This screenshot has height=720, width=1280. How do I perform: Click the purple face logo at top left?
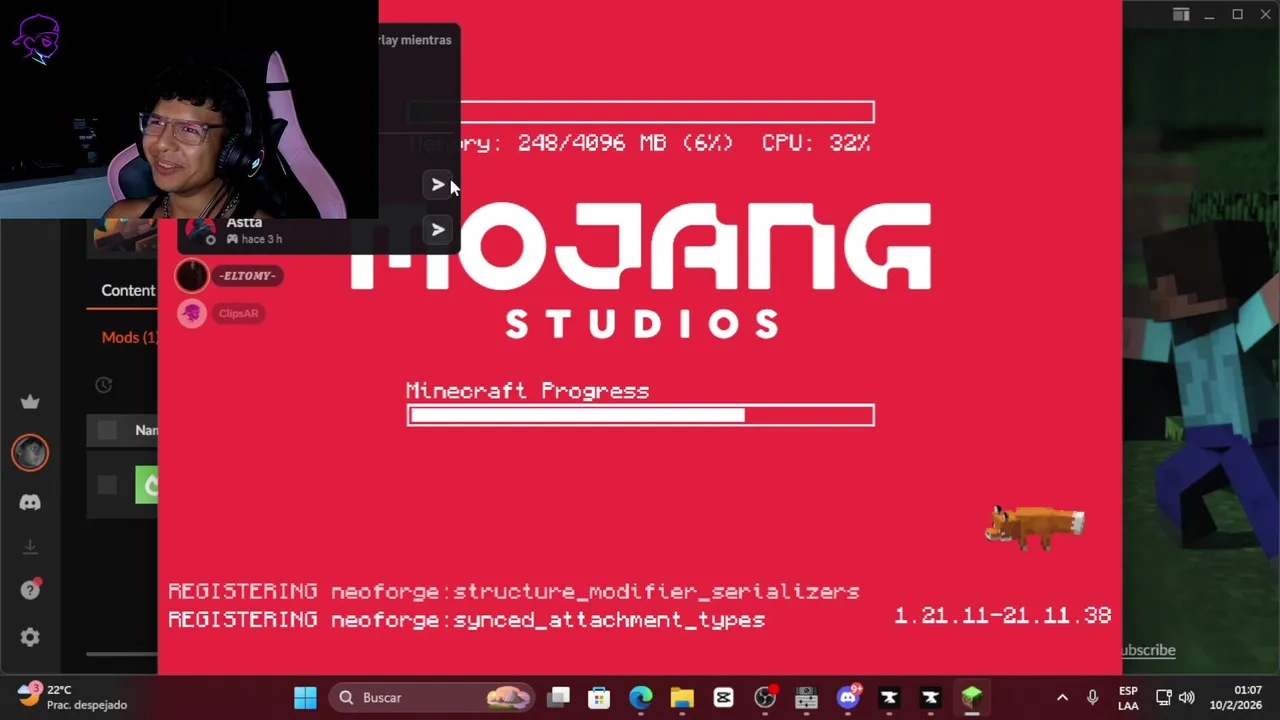tap(37, 40)
